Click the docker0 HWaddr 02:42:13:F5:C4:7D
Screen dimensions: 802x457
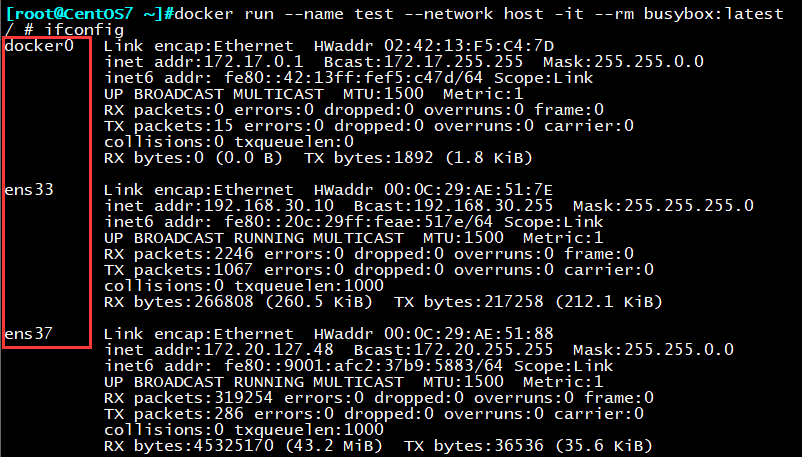tap(434, 46)
